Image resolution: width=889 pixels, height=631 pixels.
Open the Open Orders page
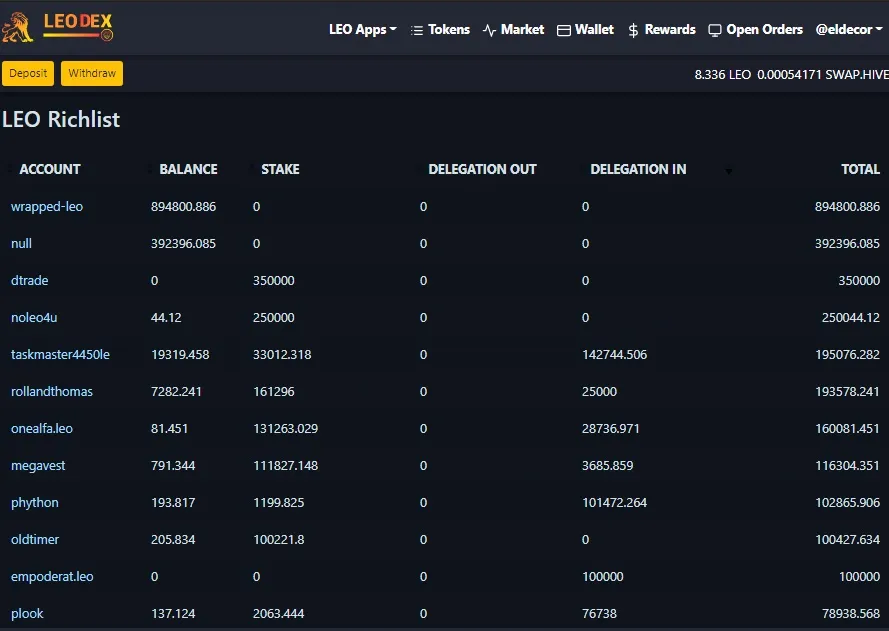[x=756, y=29]
